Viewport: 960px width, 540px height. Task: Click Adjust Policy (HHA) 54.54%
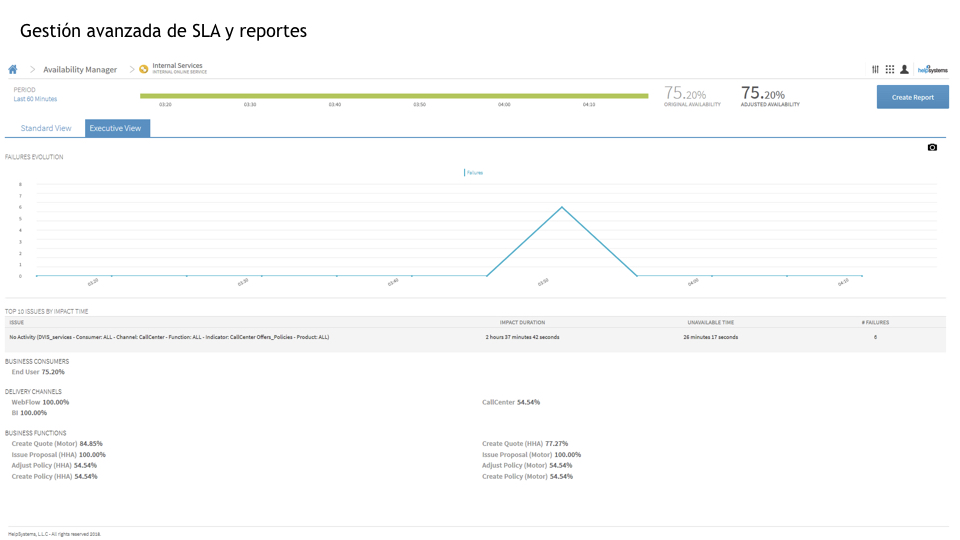(54, 465)
